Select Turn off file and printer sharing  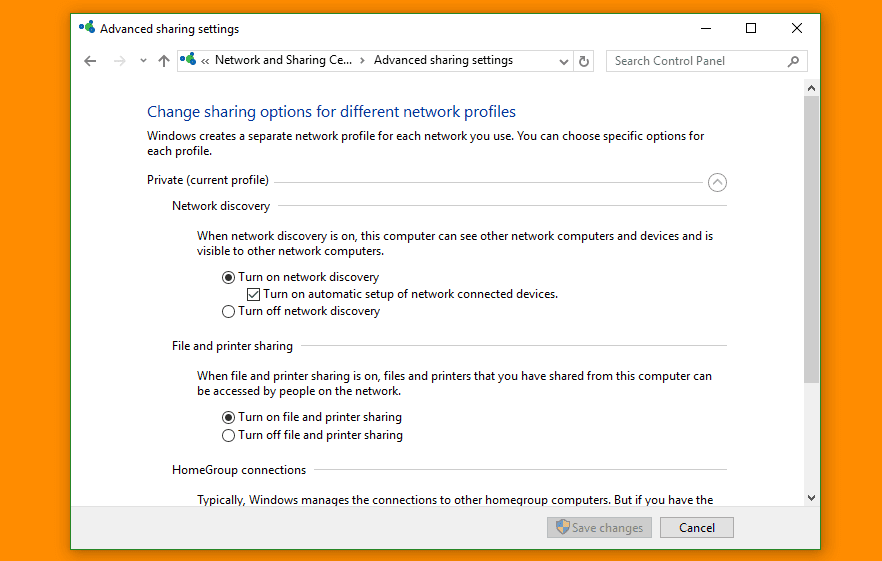point(229,435)
